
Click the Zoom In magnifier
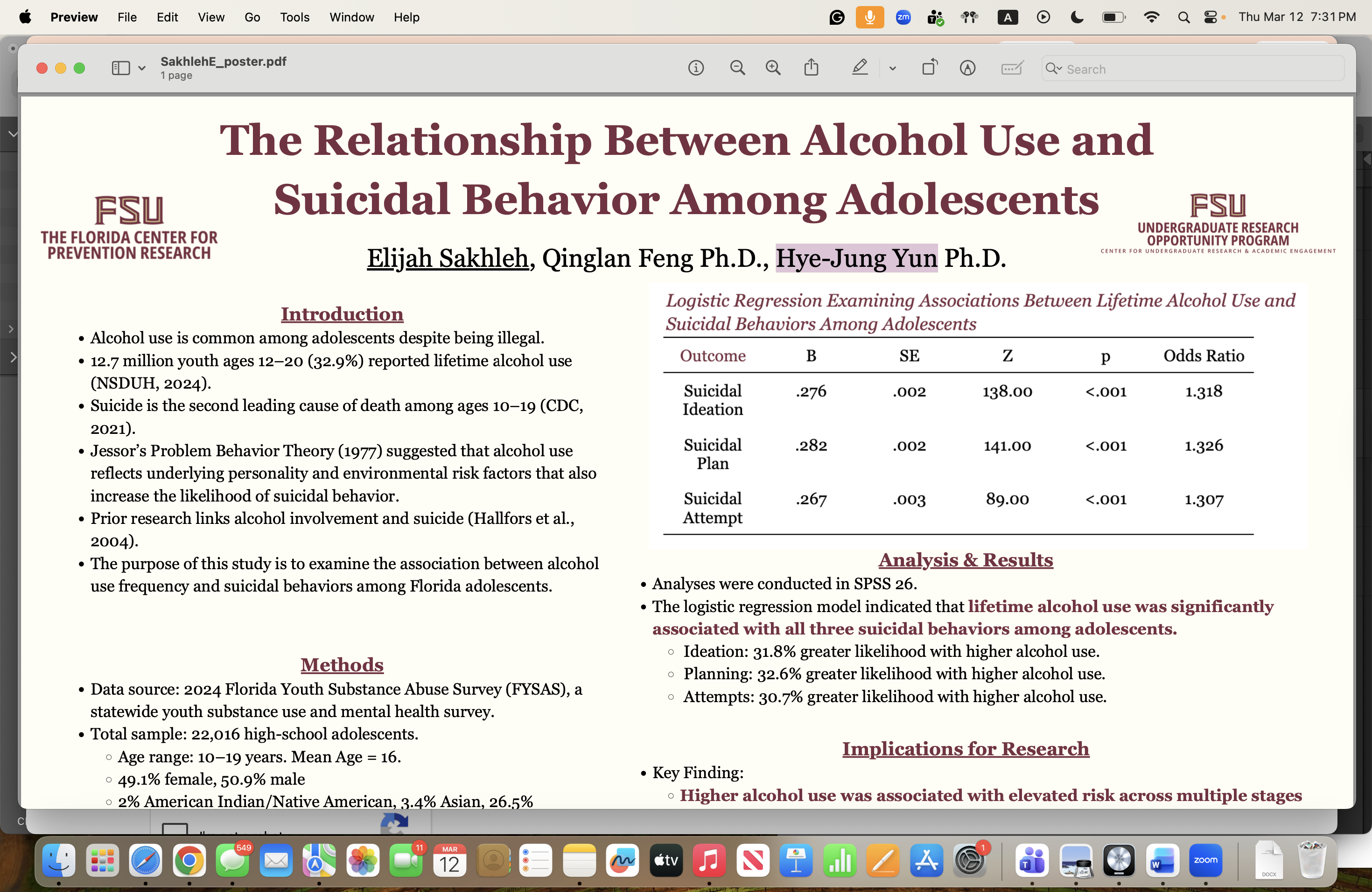(x=772, y=69)
